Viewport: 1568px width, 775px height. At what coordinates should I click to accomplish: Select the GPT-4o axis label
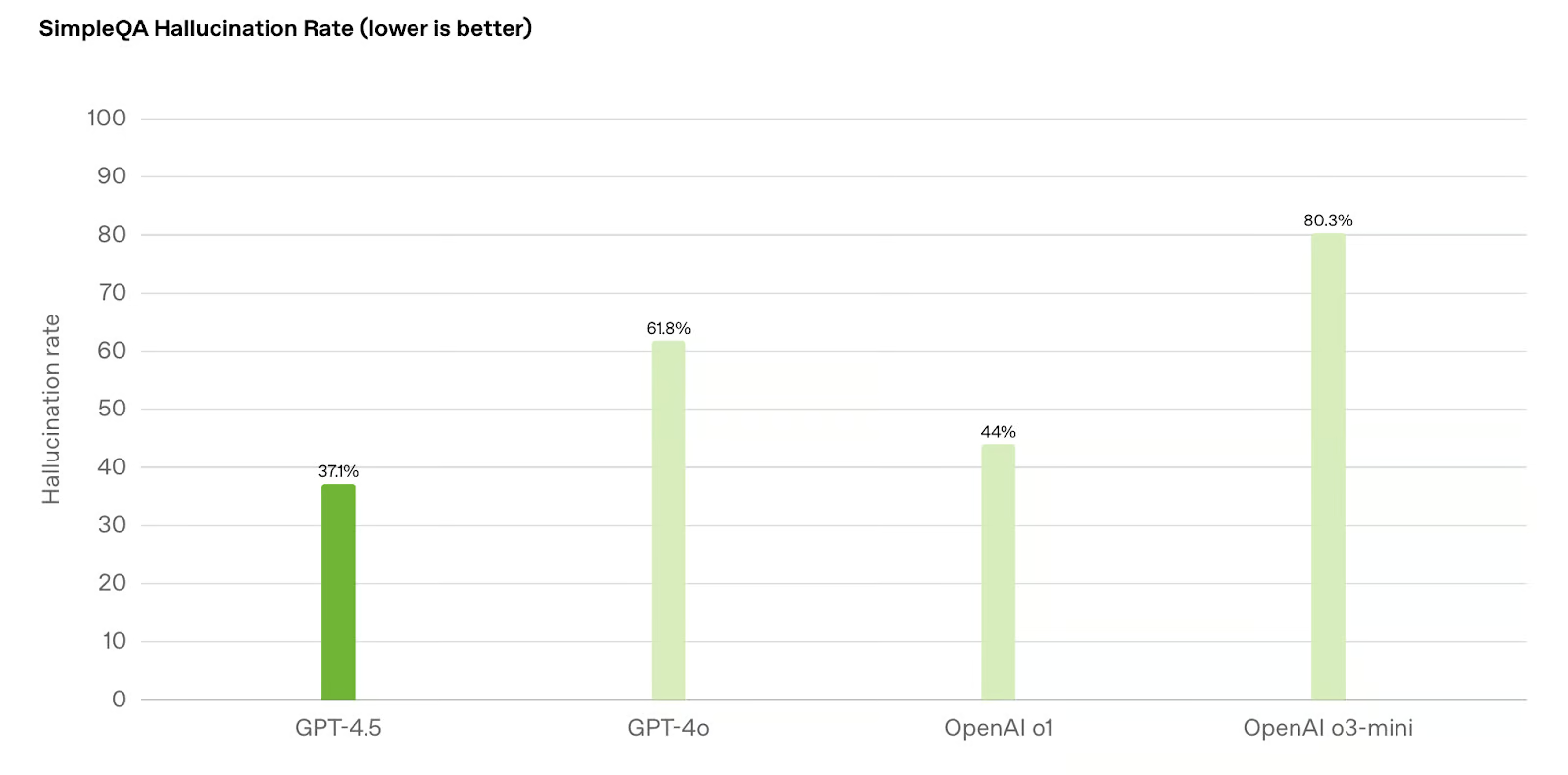668,728
